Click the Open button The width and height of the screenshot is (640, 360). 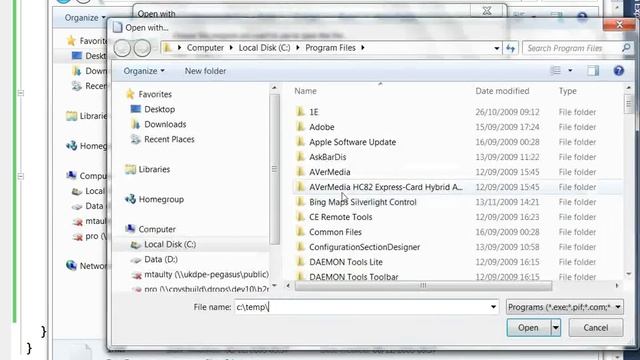[528, 327]
